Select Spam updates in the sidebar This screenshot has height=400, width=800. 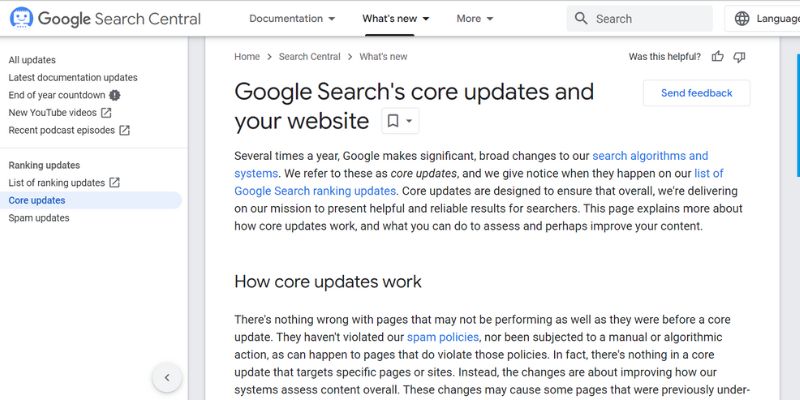pyautogui.click(x=39, y=218)
